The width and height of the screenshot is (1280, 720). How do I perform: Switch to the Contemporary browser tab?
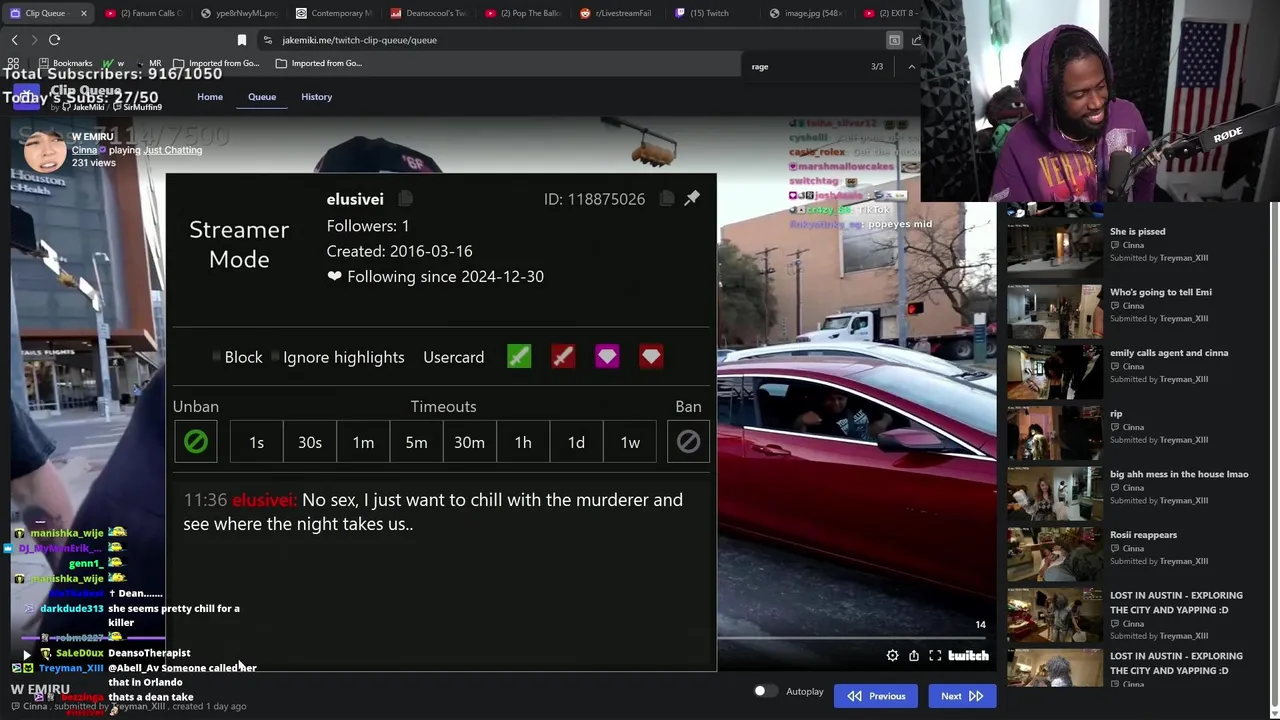(333, 13)
